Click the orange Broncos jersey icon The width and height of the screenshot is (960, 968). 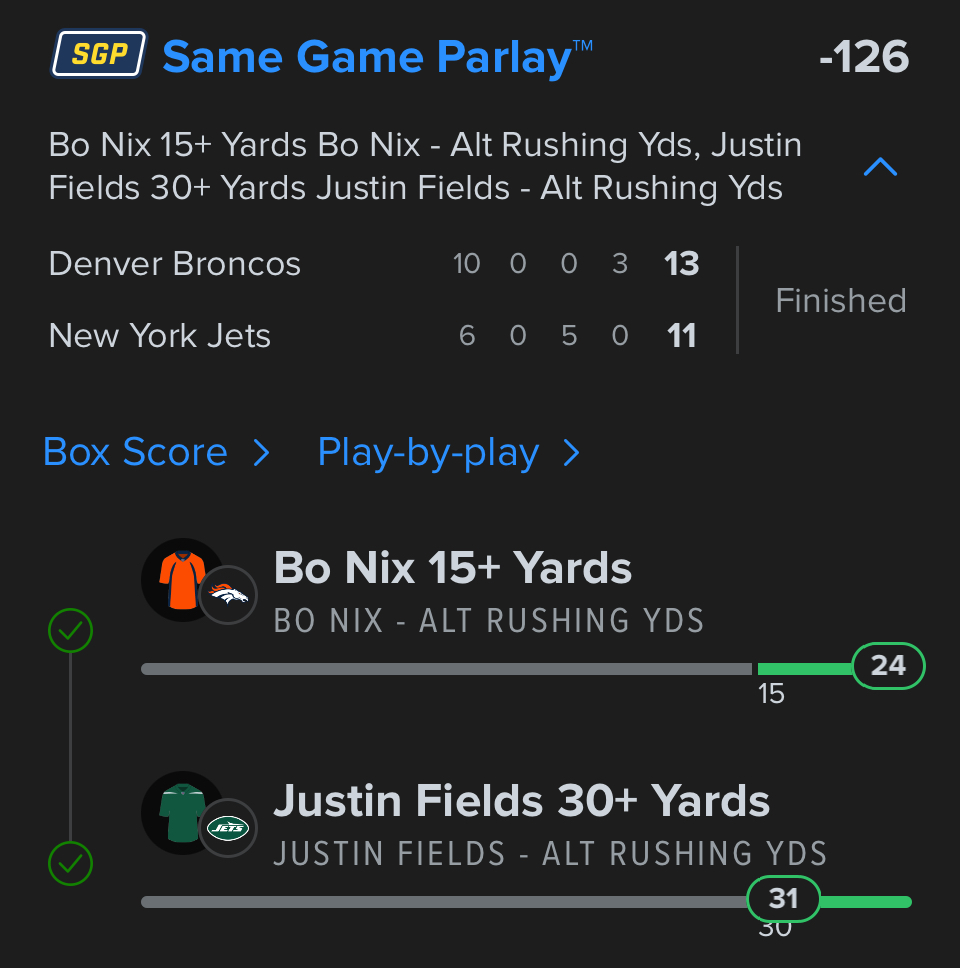coord(181,580)
